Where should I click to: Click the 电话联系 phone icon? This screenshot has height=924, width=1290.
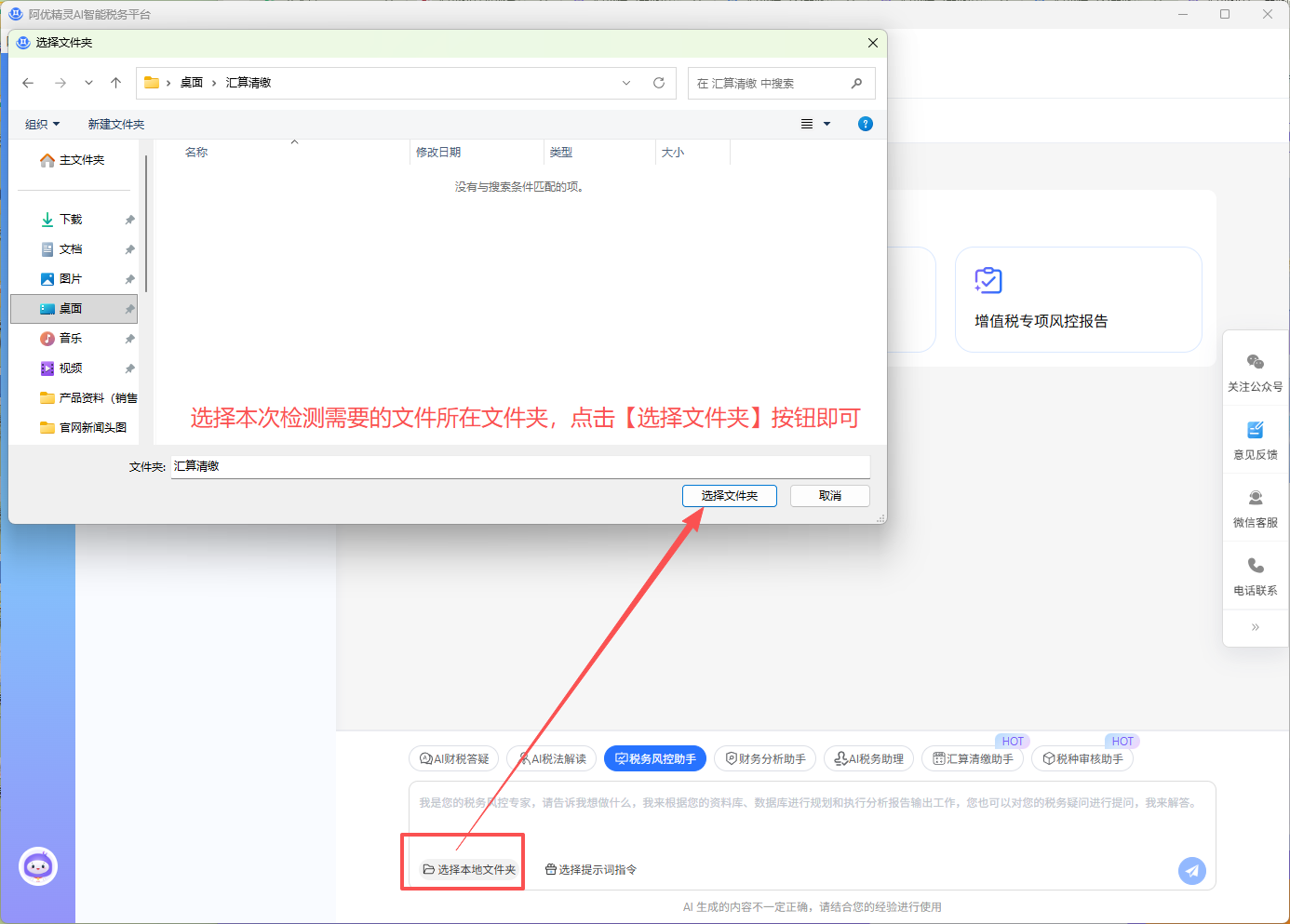tap(1255, 566)
